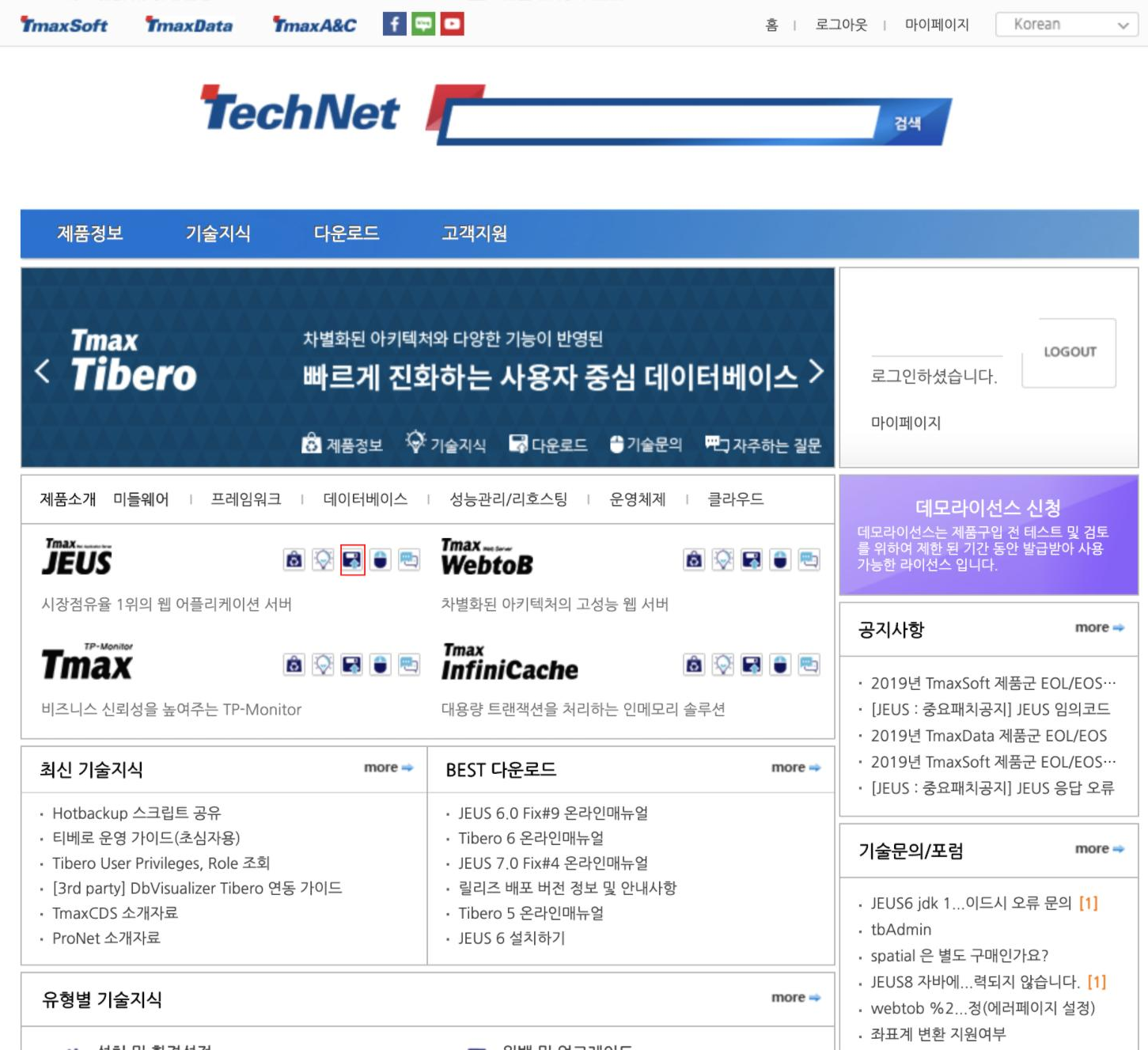Click banner 기술지식 shortcut

pyautogui.click(x=445, y=443)
